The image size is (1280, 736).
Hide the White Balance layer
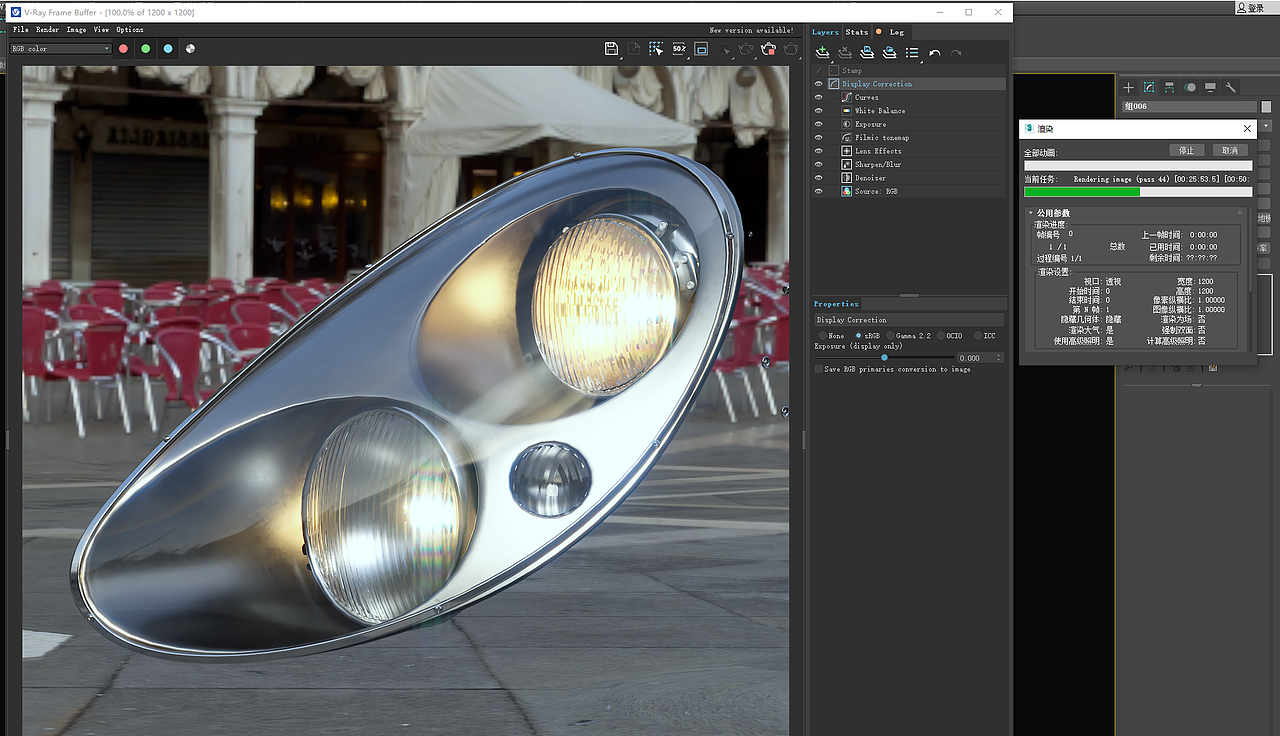point(819,111)
